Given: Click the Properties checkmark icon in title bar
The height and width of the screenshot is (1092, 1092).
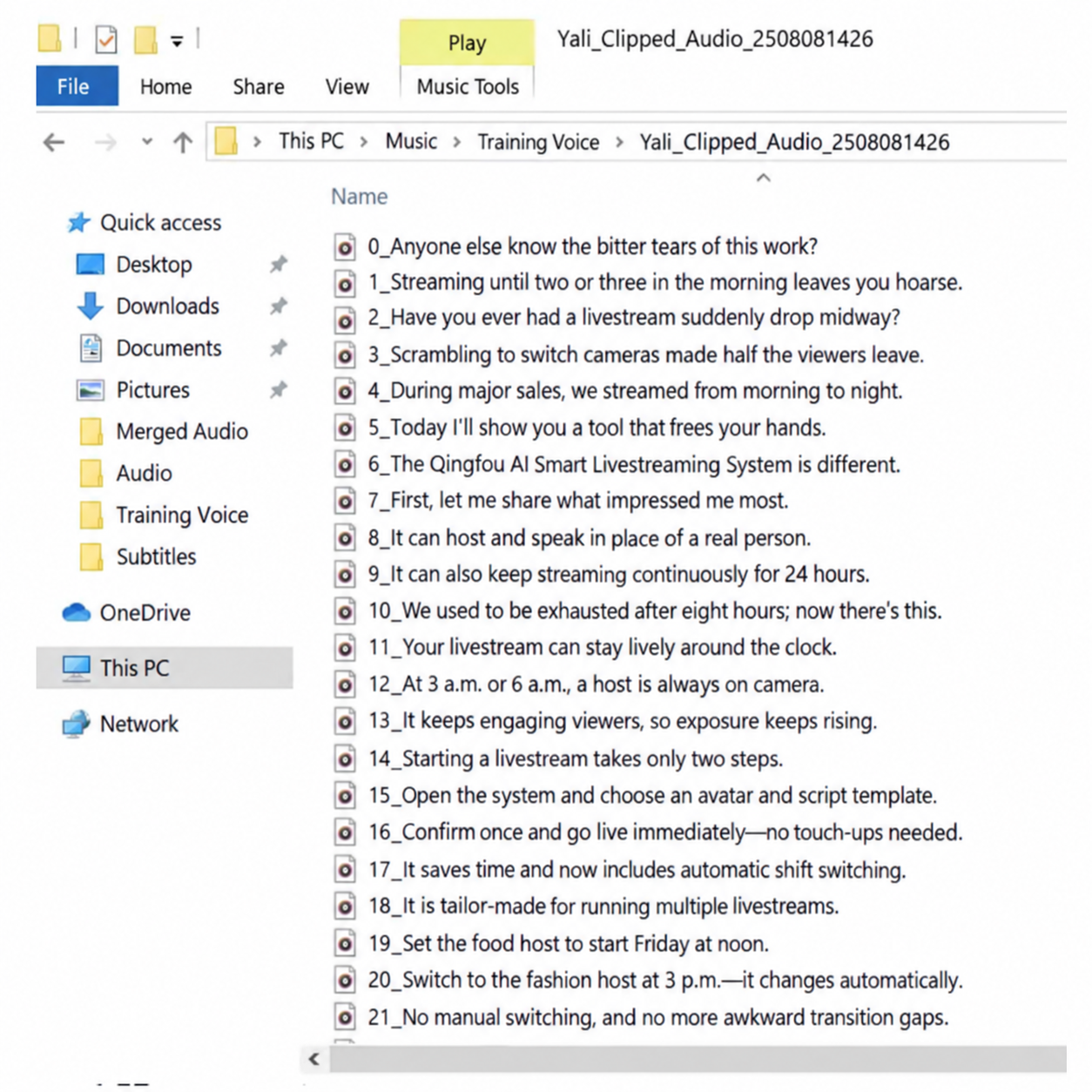Looking at the screenshot, I should click(105, 39).
